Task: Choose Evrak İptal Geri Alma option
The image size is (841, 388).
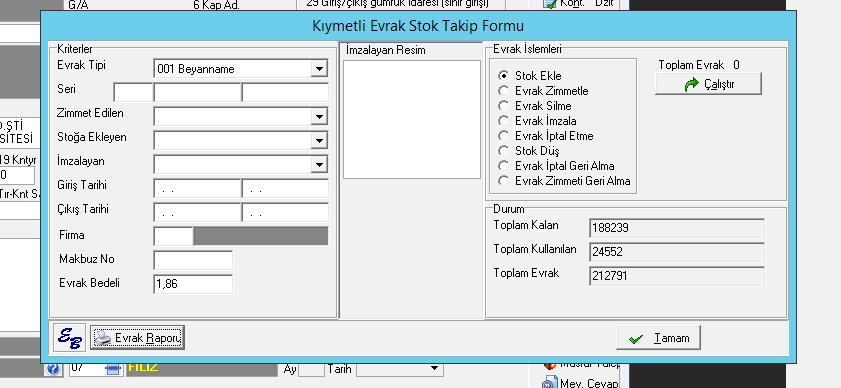Action: [504, 166]
